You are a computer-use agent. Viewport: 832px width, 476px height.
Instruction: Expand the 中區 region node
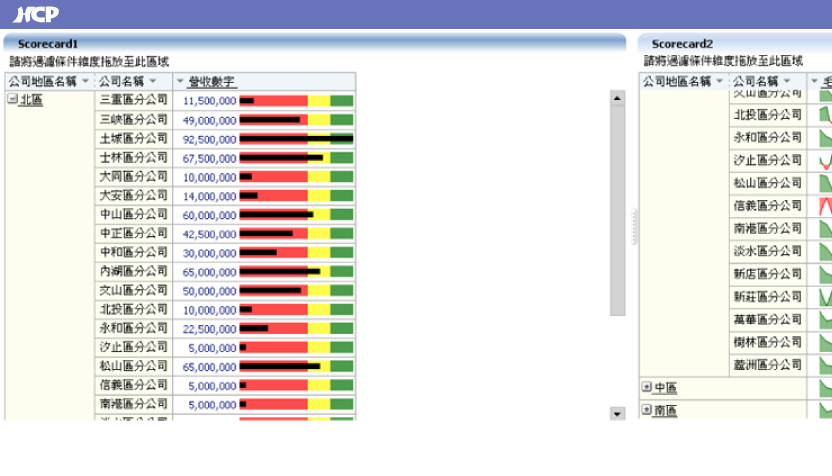[x=647, y=388]
